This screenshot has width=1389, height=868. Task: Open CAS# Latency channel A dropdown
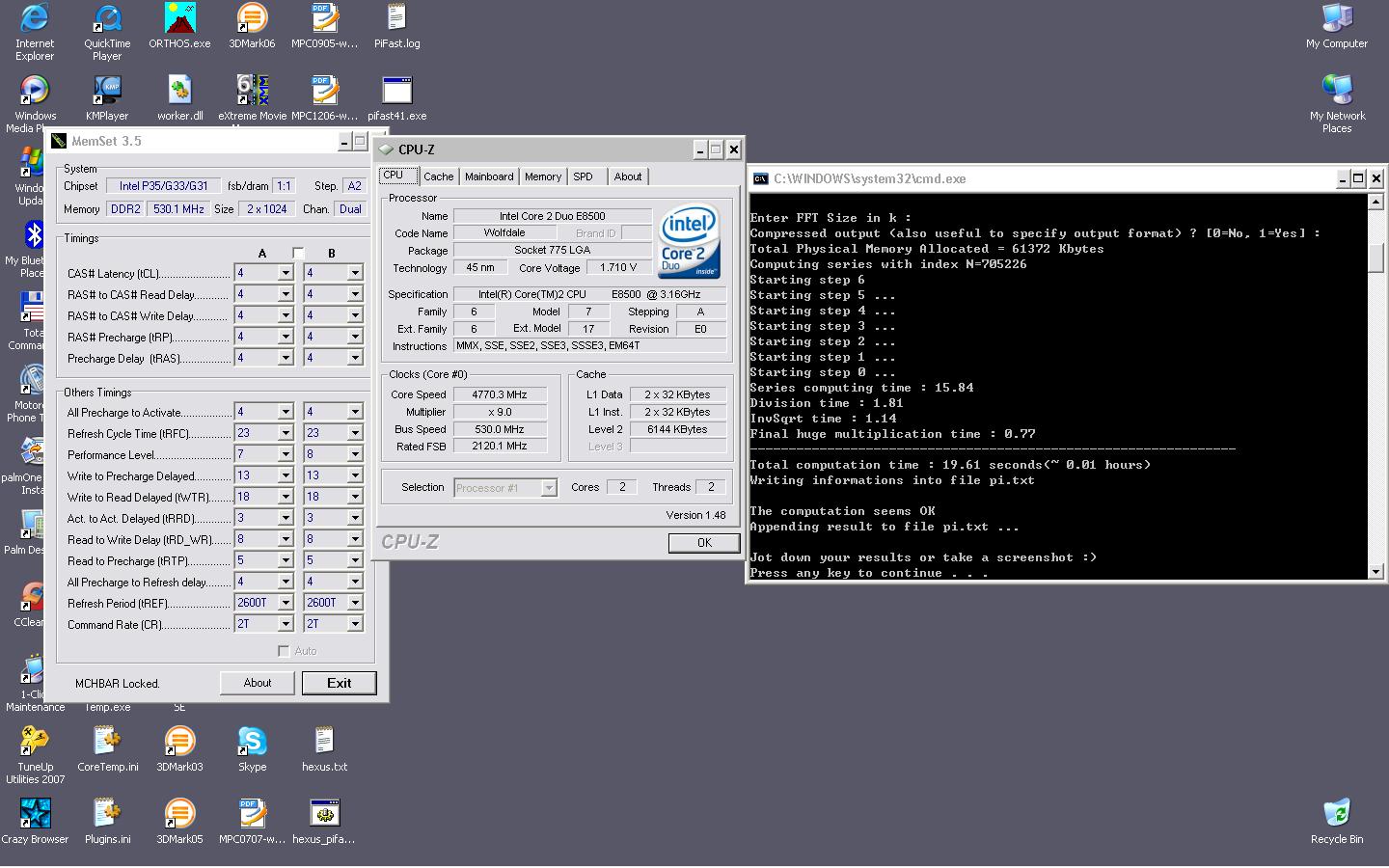tap(286, 273)
